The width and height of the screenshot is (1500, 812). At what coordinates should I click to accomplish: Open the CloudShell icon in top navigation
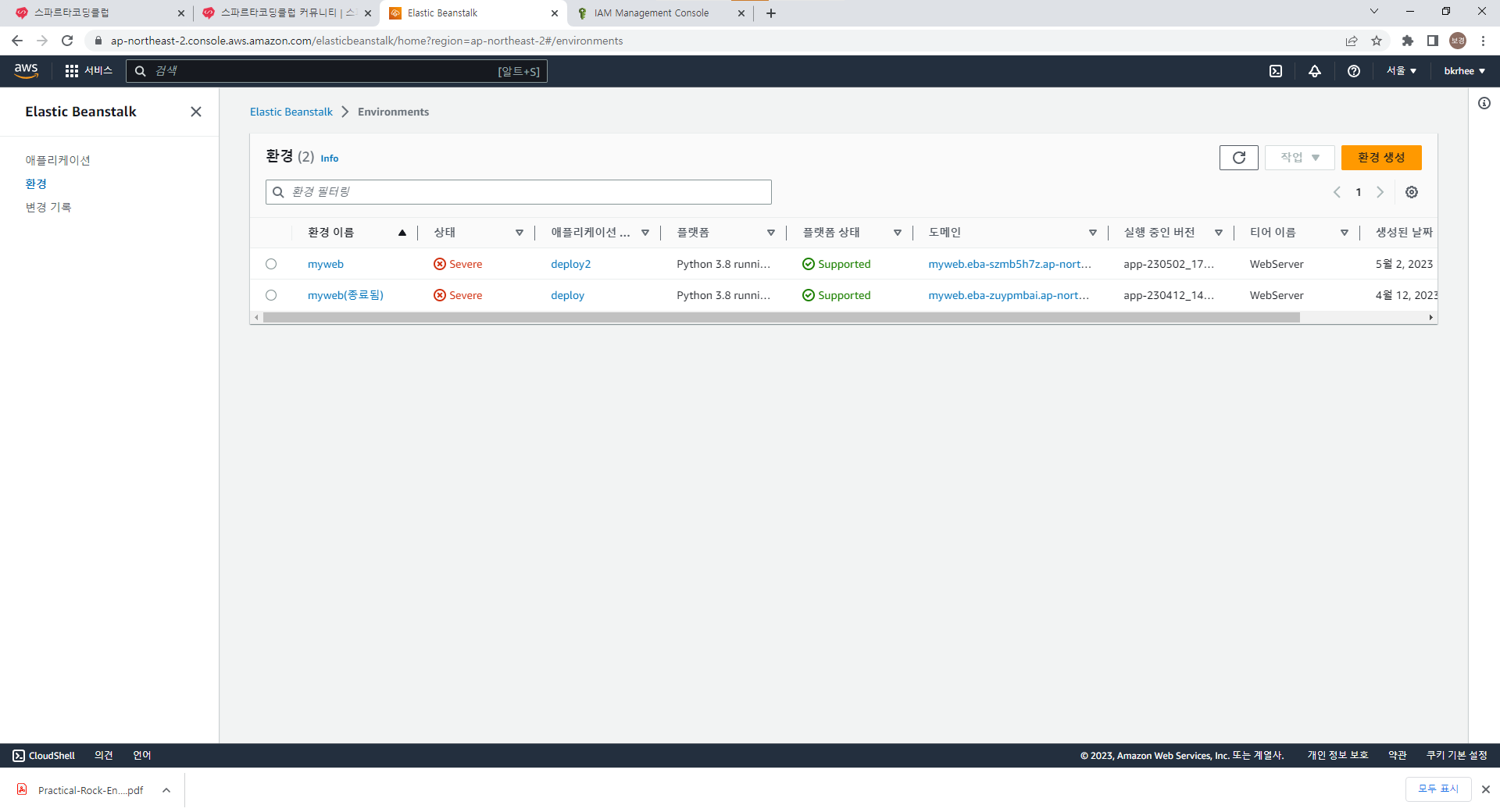click(x=1276, y=71)
